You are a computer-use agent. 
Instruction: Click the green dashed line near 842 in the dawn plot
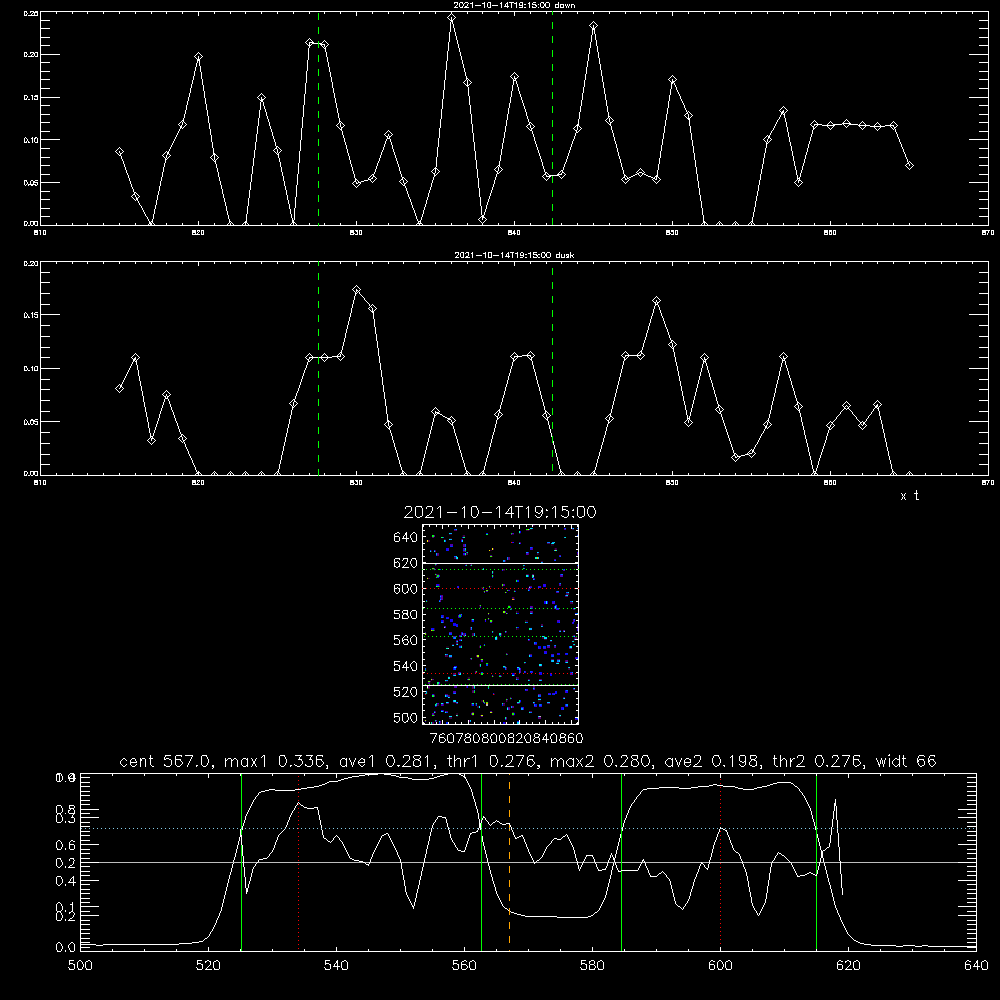(552, 118)
